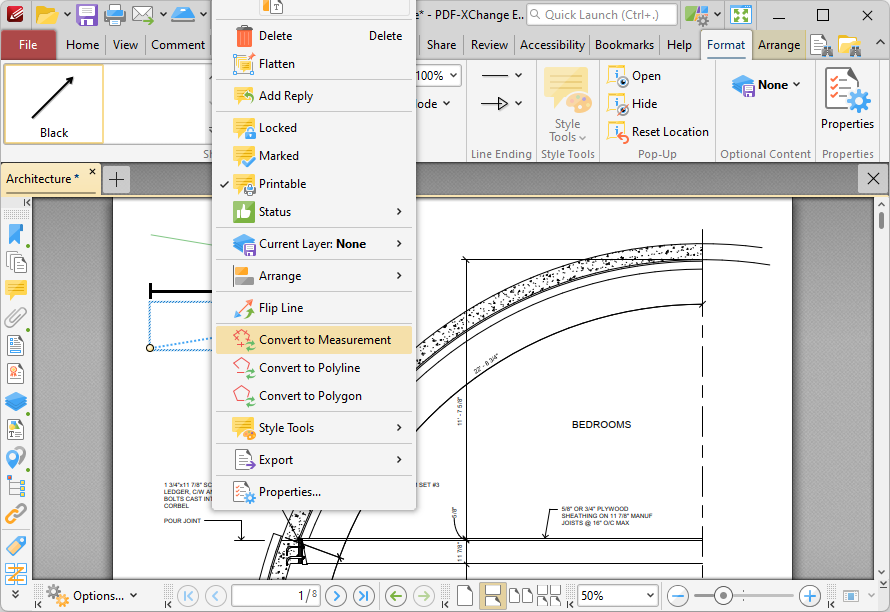890x612 pixels.
Task: Click the Find binoculars icon in ribbon
Action: [821, 45]
